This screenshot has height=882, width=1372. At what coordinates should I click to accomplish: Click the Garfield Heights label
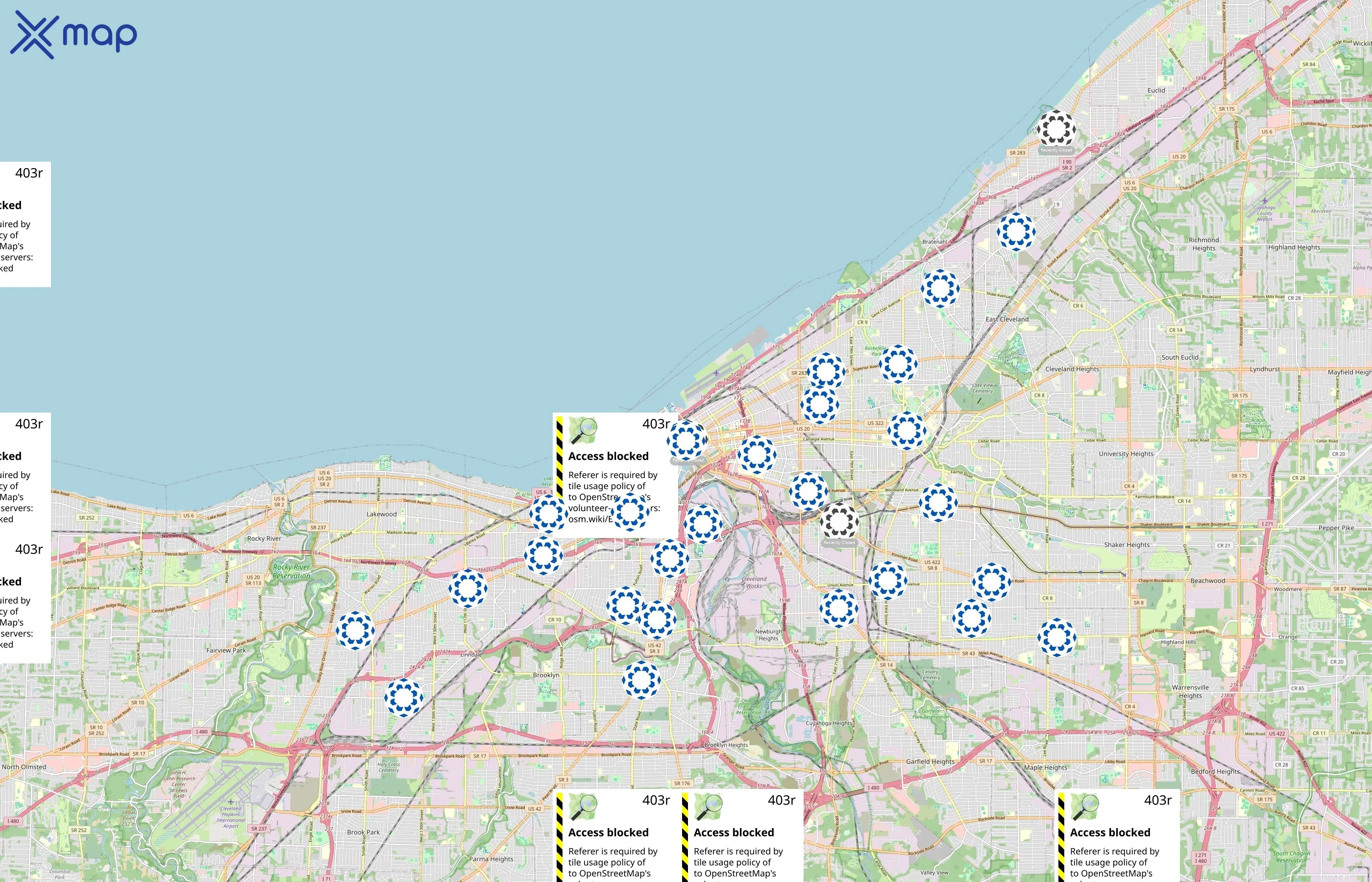click(930, 761)
